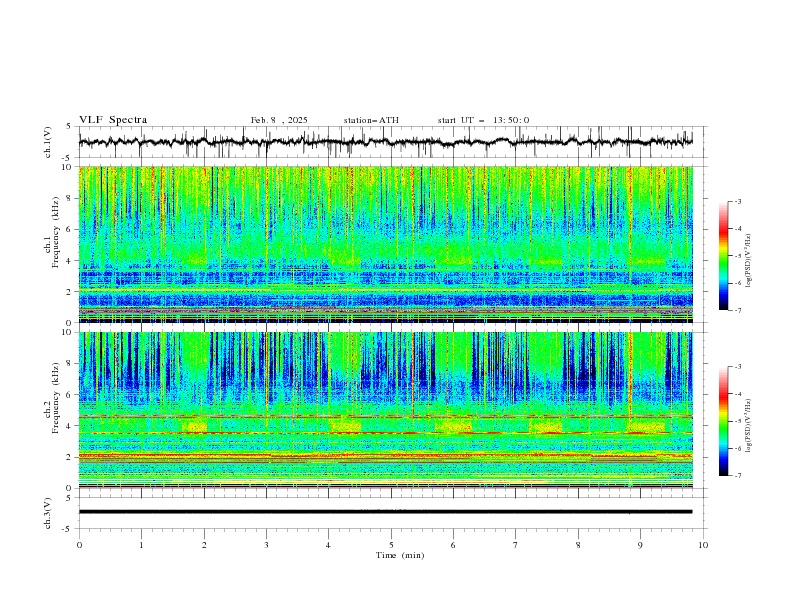Click the "-3" label on upper color bar
Screen dimensions: 792x612
(737, 201)
